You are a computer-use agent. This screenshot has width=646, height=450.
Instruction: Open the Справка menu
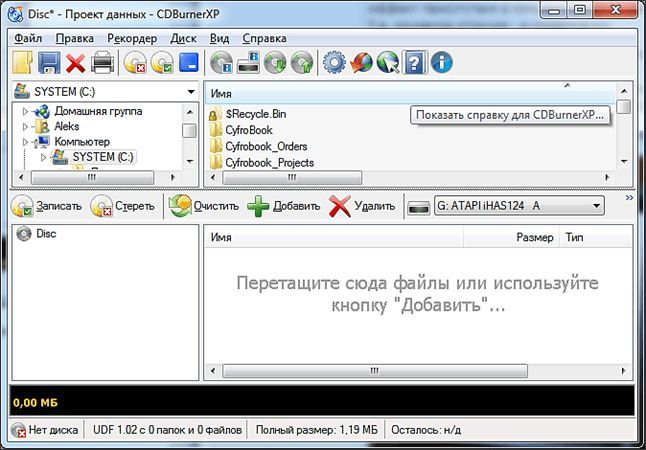(264, 38)
